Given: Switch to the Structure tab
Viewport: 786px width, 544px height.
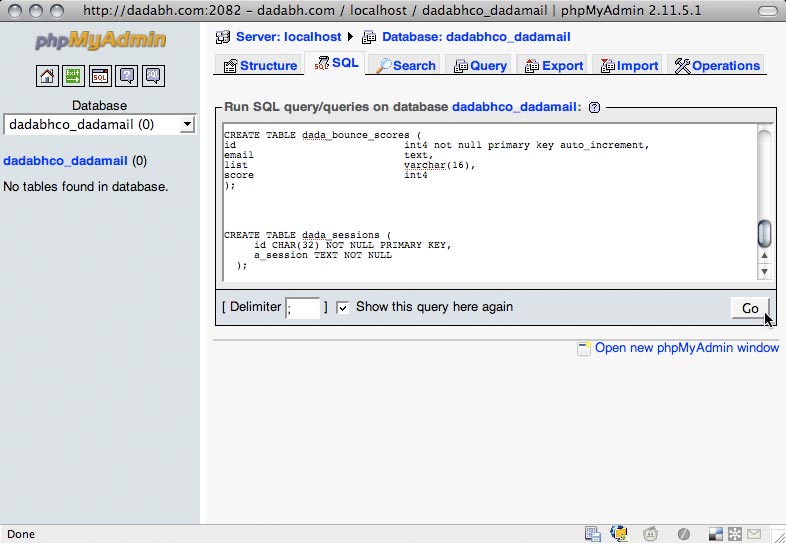Looking at the screenshot, I should [260, 66].
